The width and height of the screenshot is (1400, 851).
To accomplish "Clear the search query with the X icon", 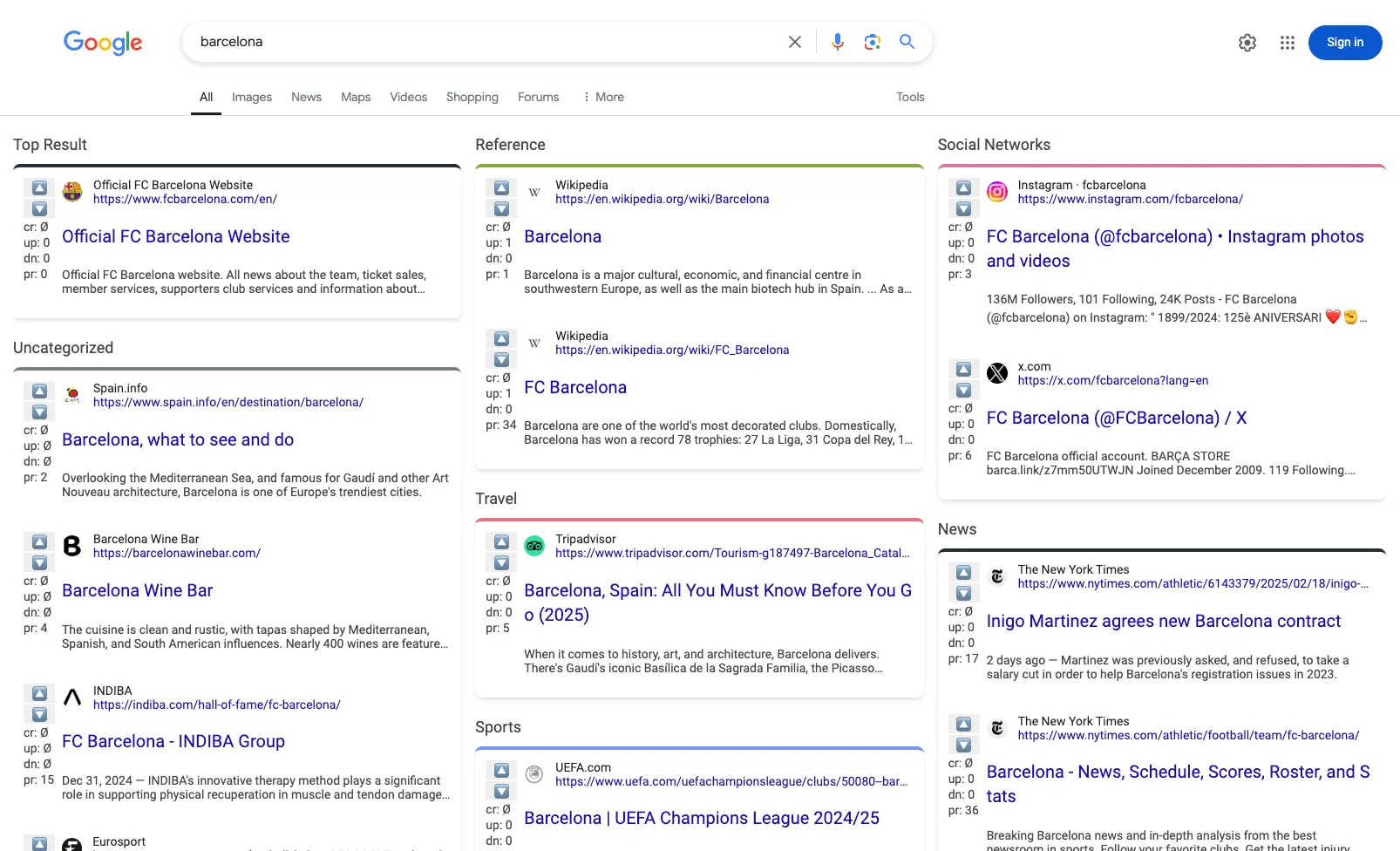I will click(x=793, y=41).
